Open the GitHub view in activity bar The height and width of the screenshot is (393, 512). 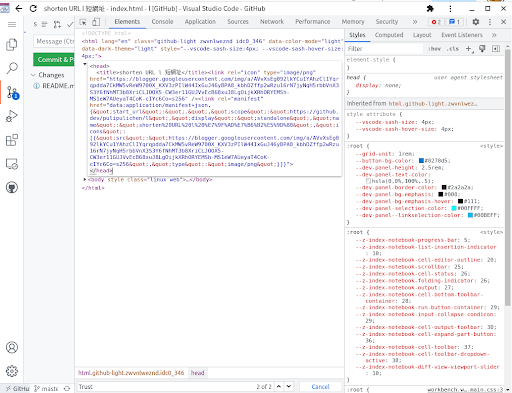click(12, 188)
